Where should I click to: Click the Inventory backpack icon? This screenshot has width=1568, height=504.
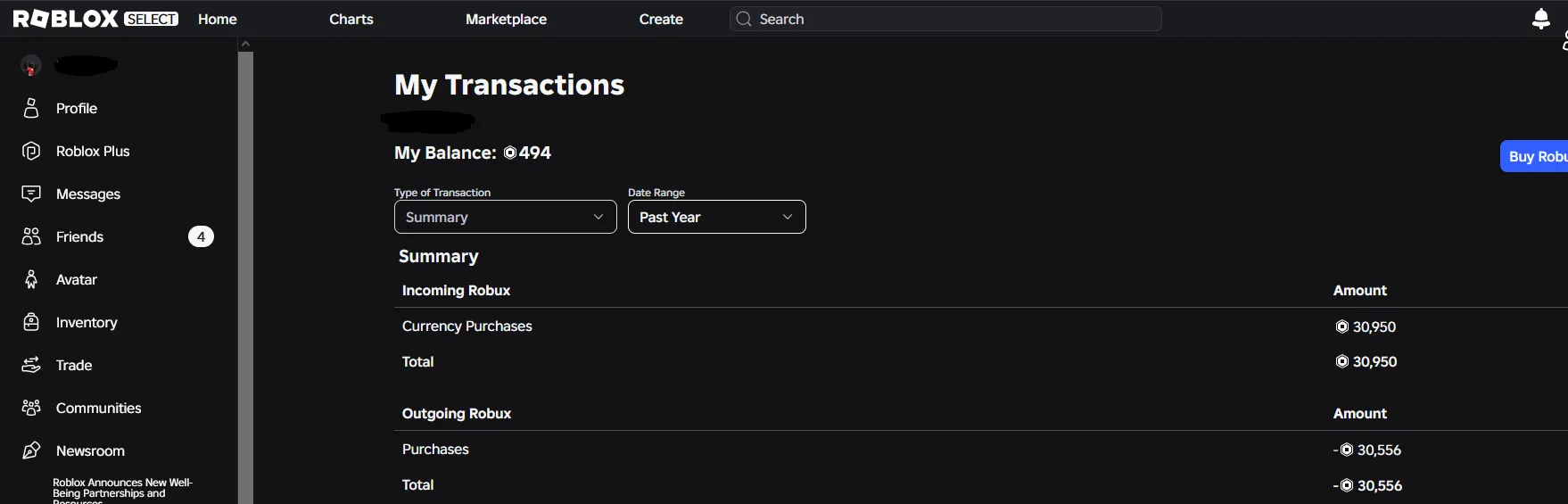(31, 322)
